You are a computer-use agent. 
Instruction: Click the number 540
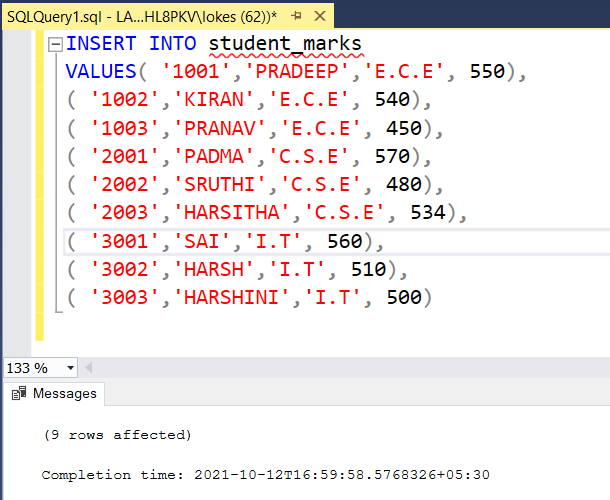pos(392,100)
